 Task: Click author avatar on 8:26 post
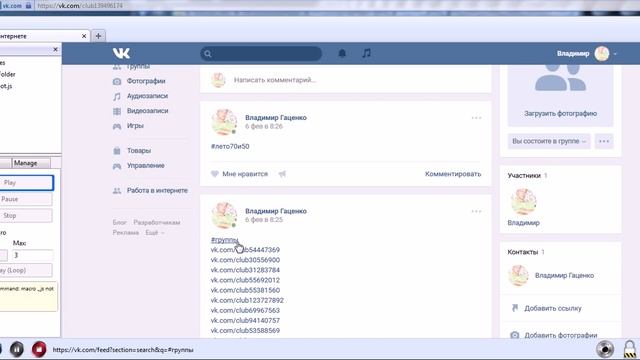(224, 122)
